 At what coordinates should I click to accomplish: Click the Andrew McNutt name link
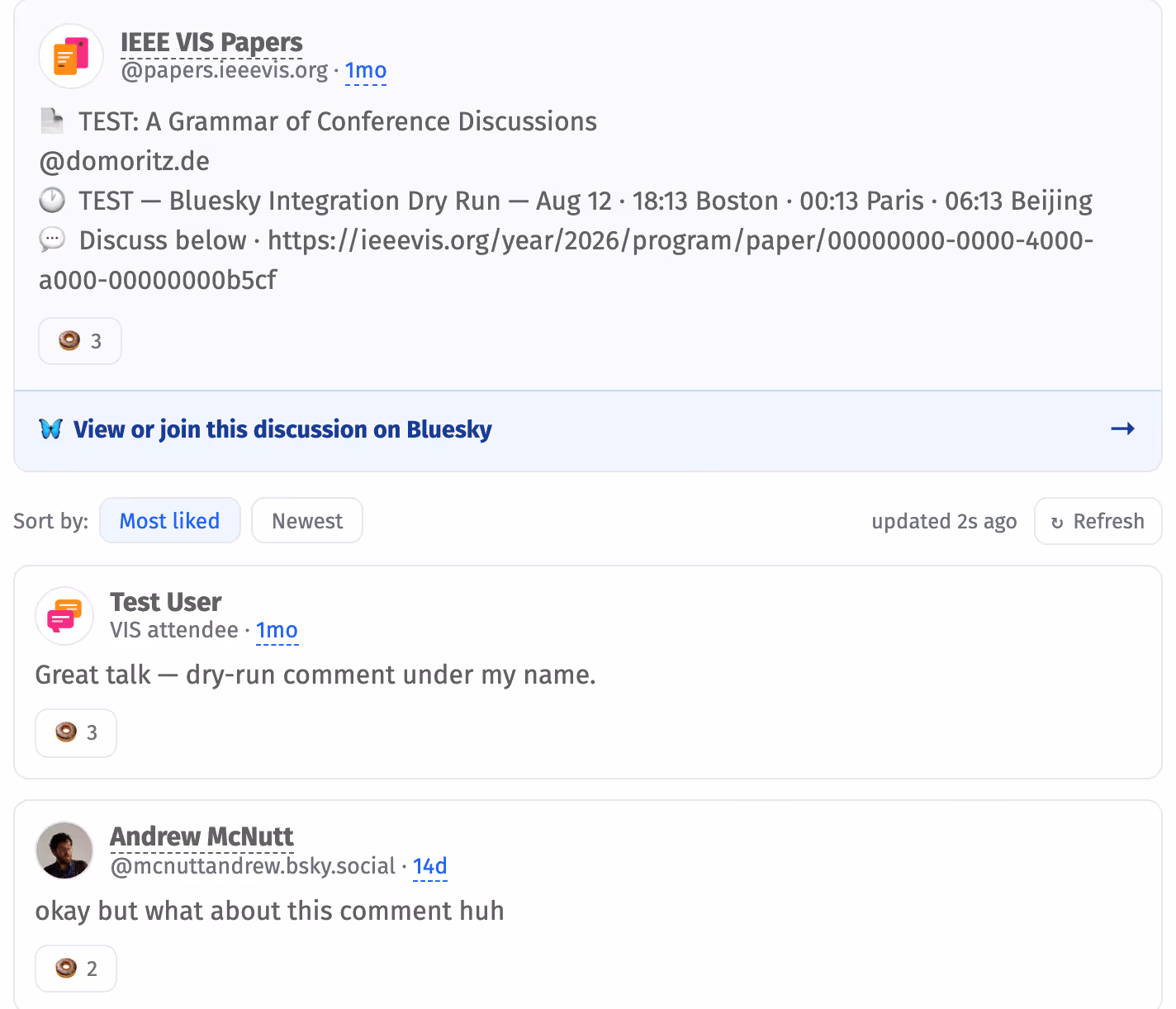[x=202, y=836]
